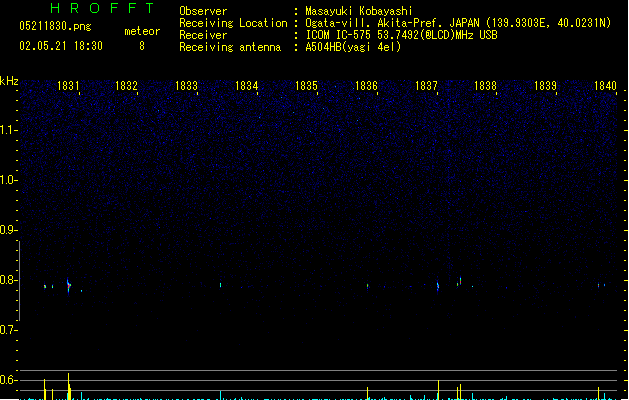Select ICOM IC-575 53.7492 MHz USB text
Viewport: 629px width, 400px height.
coord(402,35)
